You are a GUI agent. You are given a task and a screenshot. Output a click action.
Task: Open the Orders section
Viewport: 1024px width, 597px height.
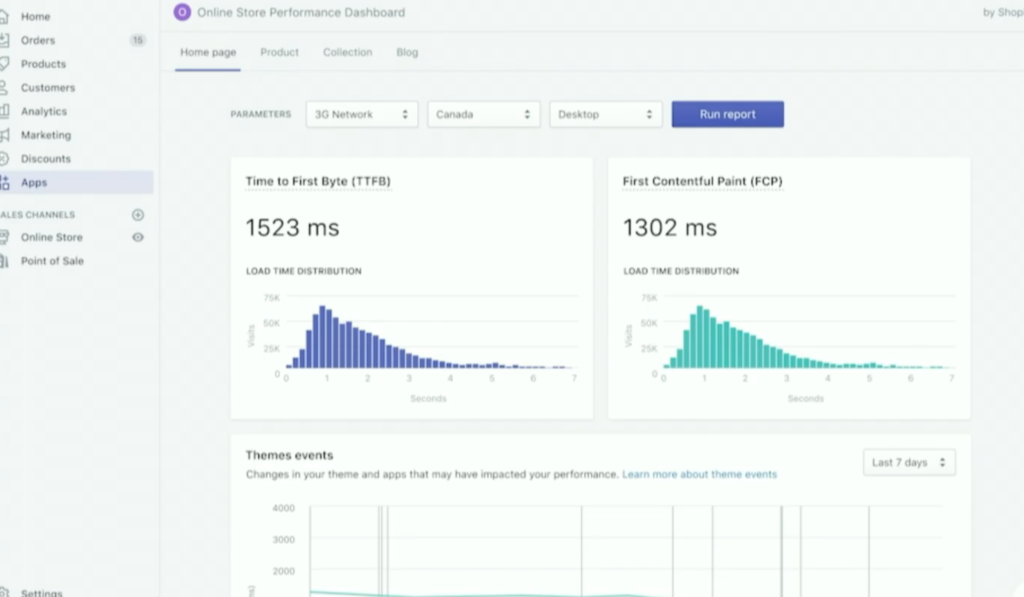coord(38,40)
